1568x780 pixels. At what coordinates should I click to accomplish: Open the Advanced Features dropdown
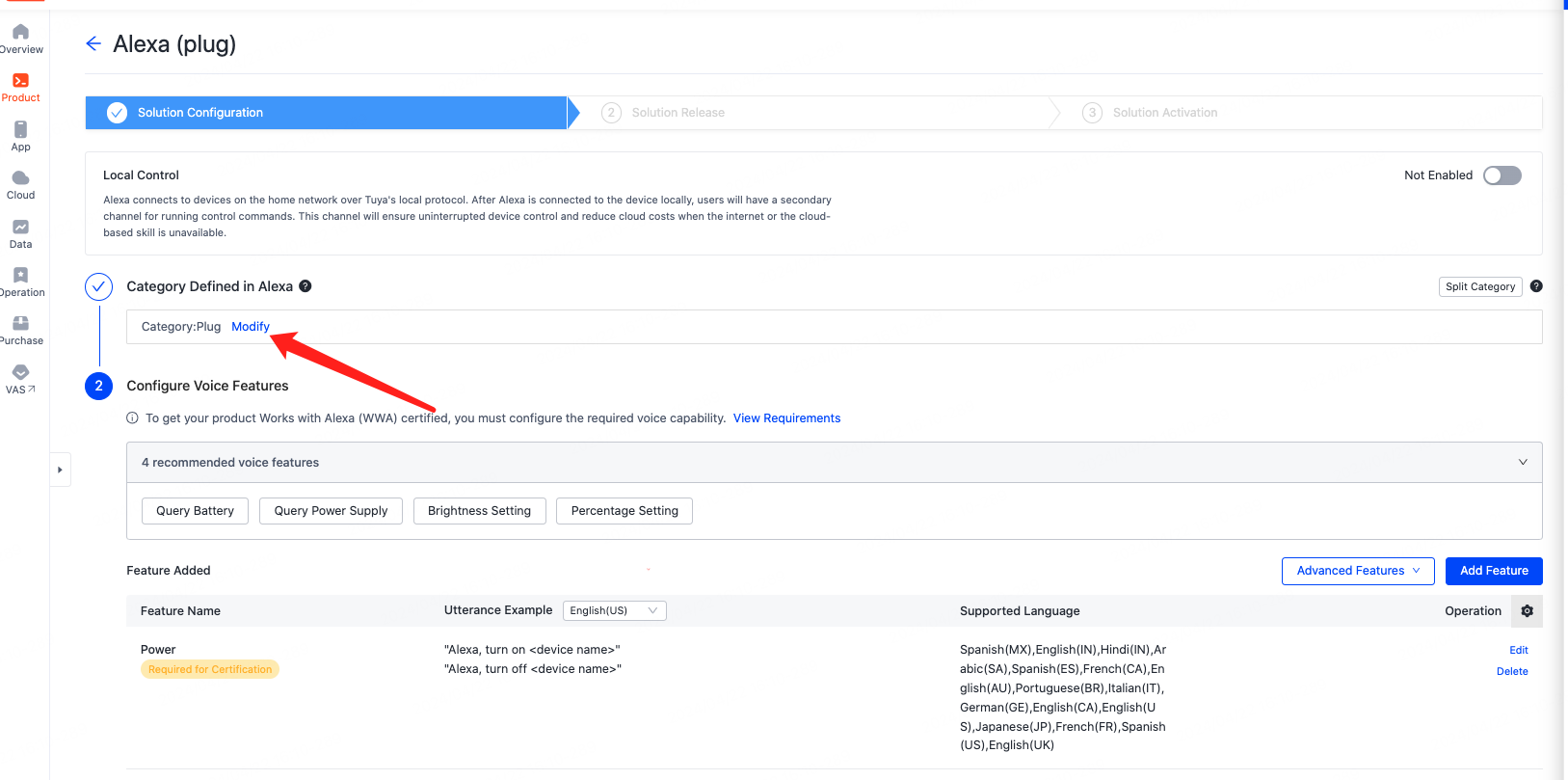point(1358,571)
